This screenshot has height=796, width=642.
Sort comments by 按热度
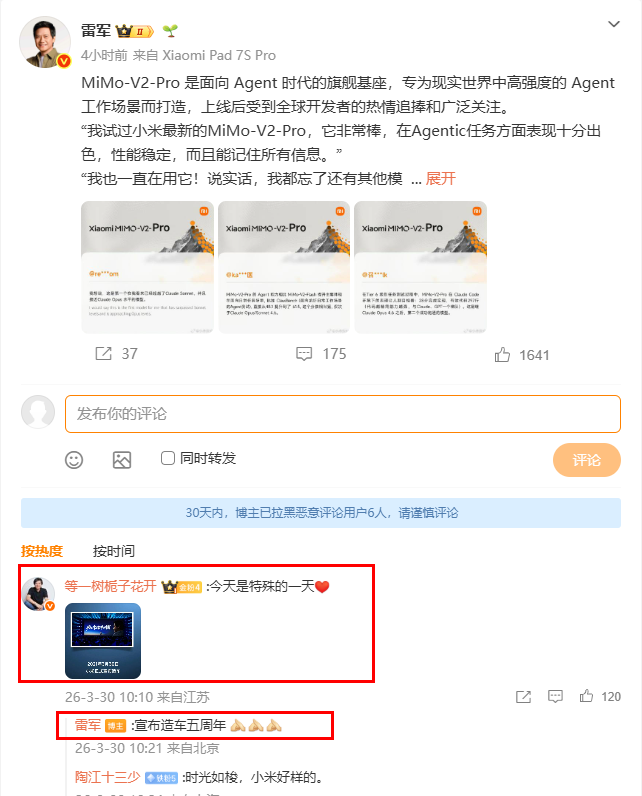(42, 551)
